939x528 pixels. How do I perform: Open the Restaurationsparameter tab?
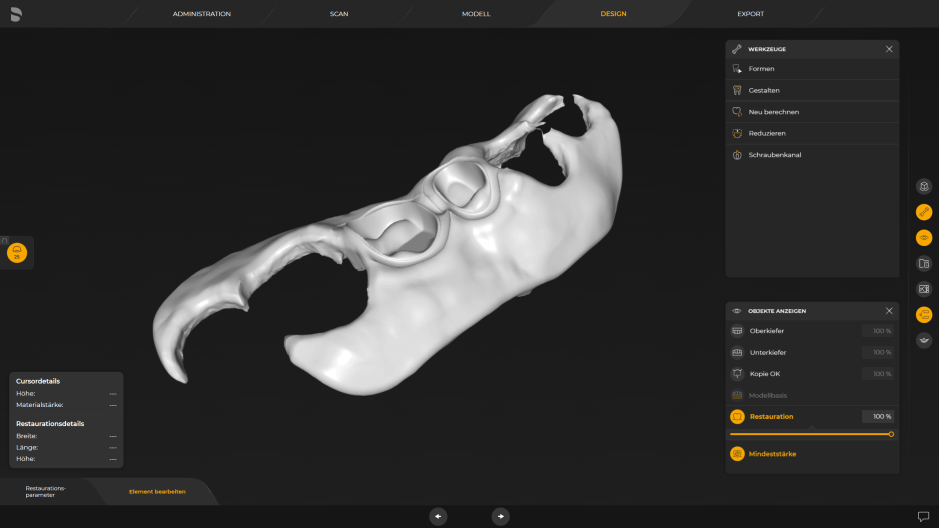[x=45, y=491]
